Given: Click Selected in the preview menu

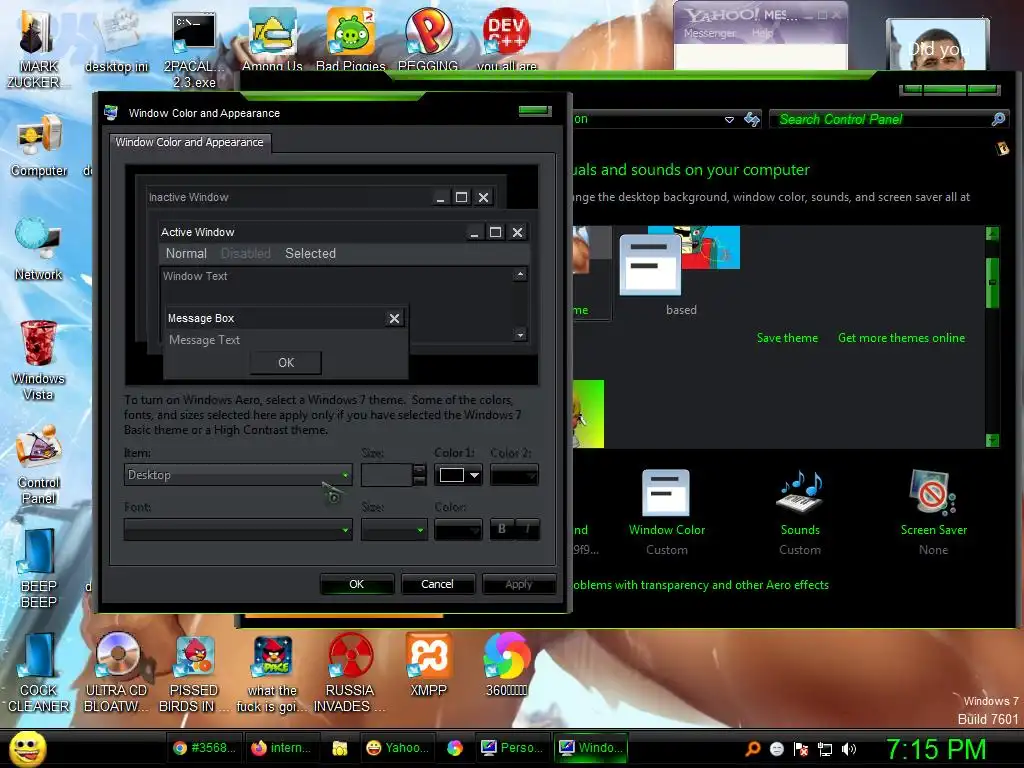Looking at the screenshot, I should tap(310, 253).
